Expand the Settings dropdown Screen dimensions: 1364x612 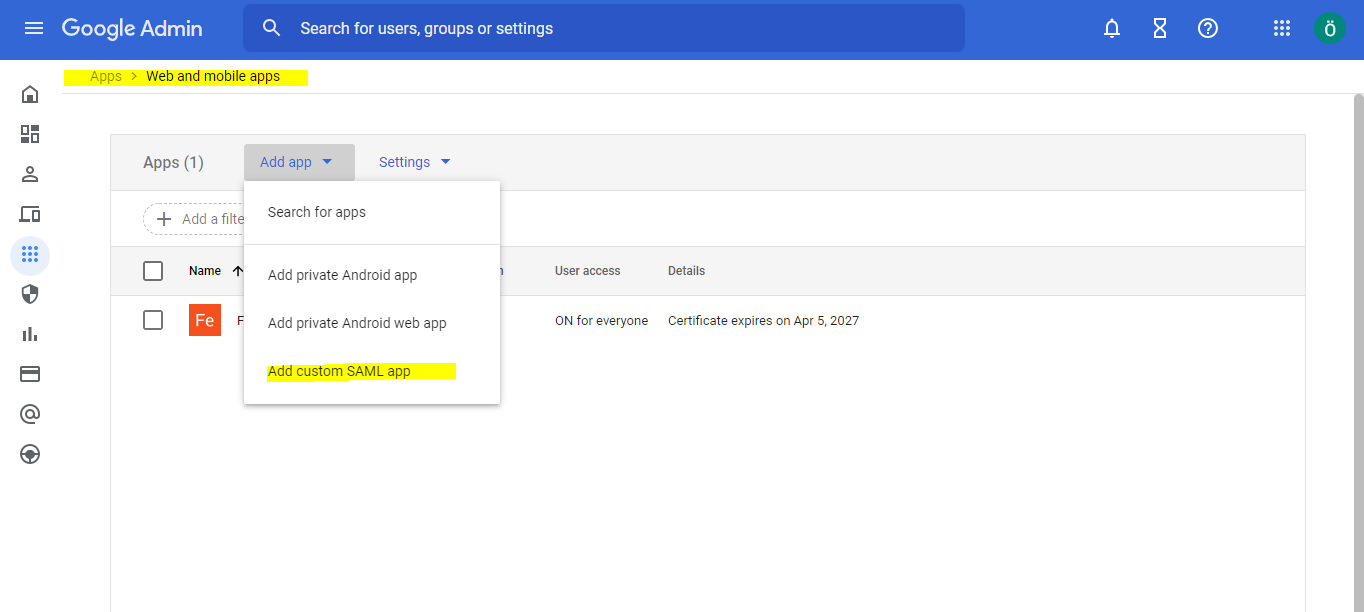(415, 162)
